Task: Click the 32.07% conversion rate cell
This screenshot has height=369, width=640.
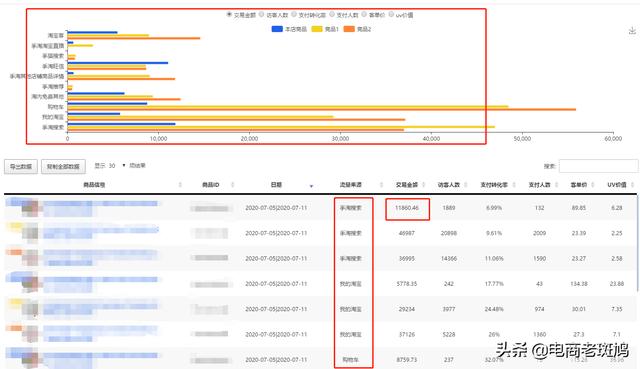Action: tap(494, 360)
